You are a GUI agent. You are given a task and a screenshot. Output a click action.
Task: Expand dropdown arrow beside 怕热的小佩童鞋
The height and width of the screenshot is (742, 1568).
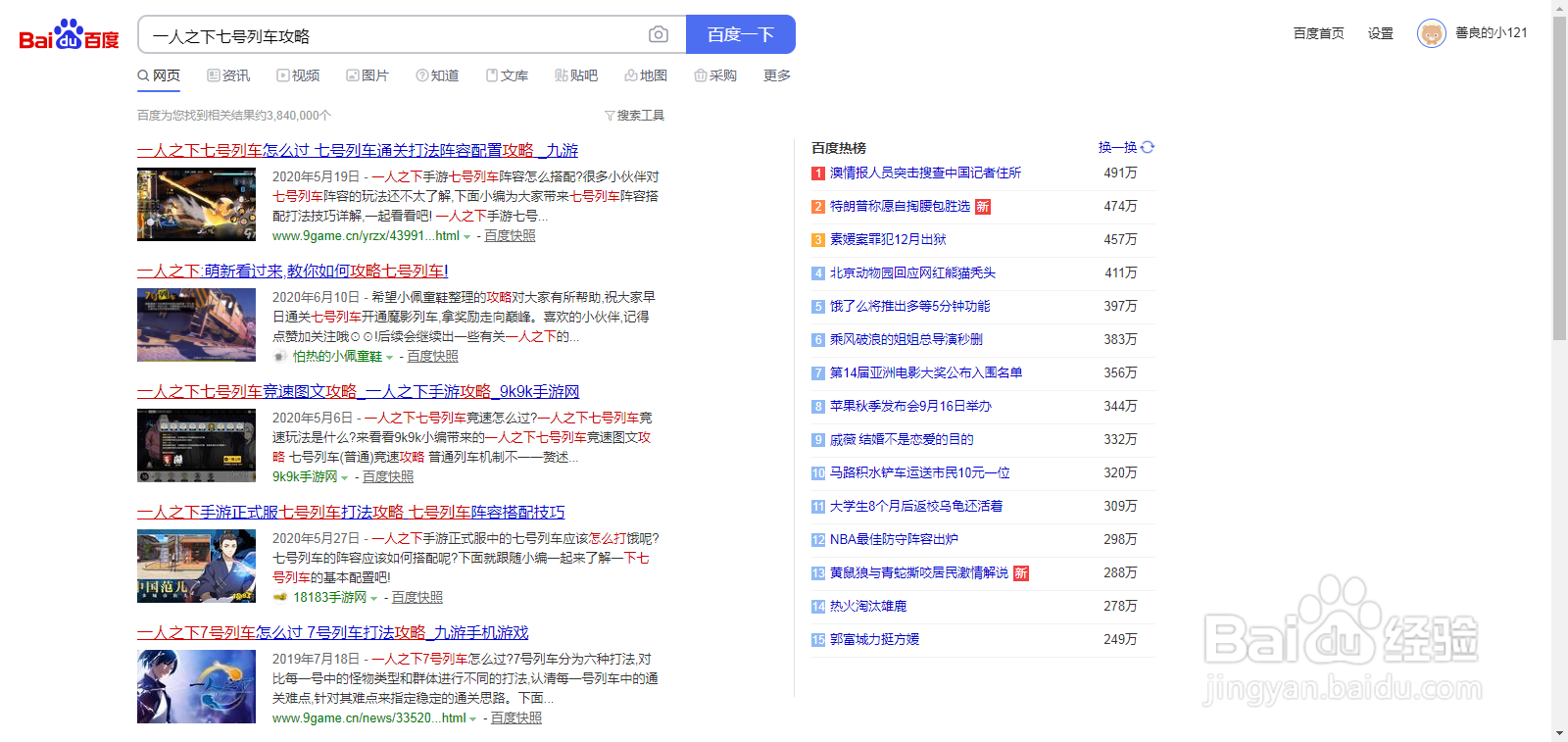tap(390, 358)
